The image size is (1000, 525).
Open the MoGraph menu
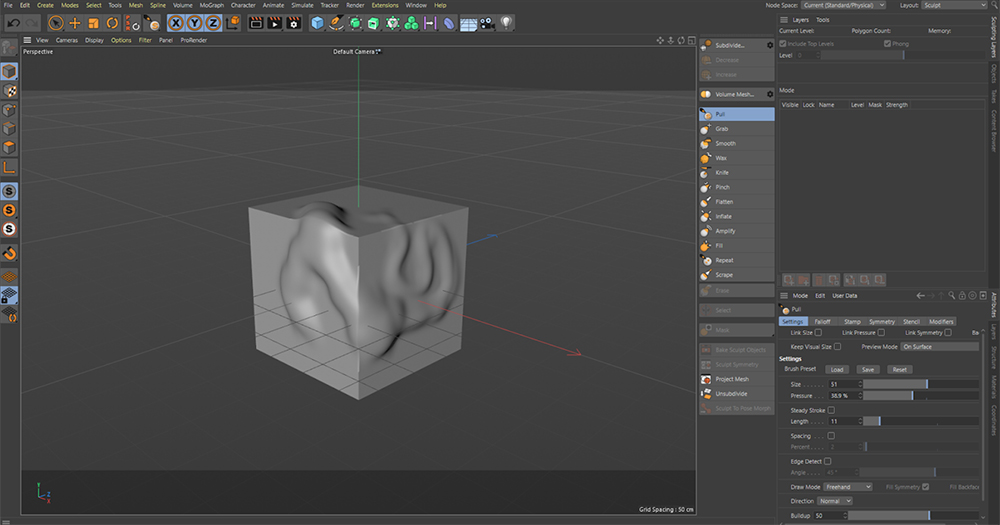coord(212,5)
